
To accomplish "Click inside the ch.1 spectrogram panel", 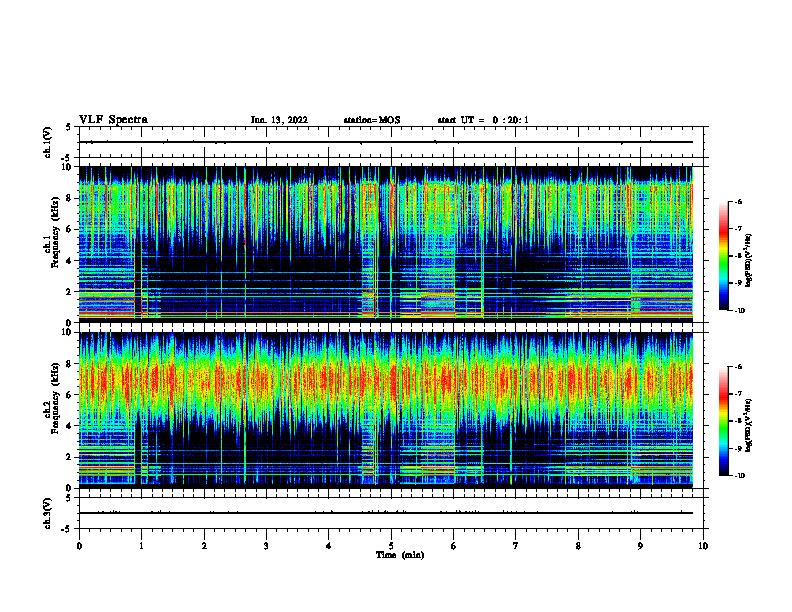I will pos(386,244).
